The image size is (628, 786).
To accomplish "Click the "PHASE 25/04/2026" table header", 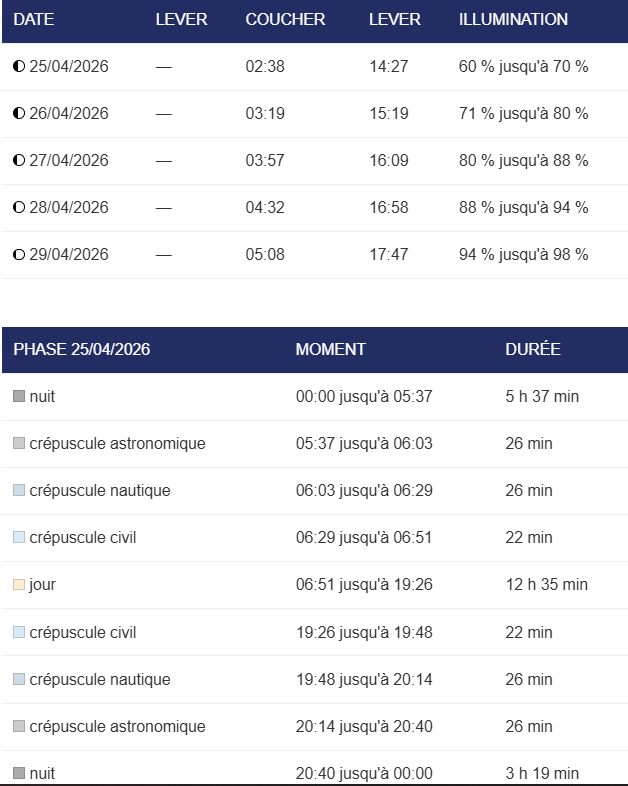I will pyautogui.click(x=82, y=350).
